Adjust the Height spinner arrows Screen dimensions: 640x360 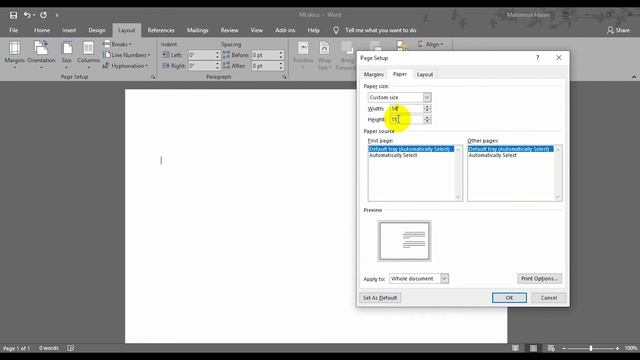[427, 120]
